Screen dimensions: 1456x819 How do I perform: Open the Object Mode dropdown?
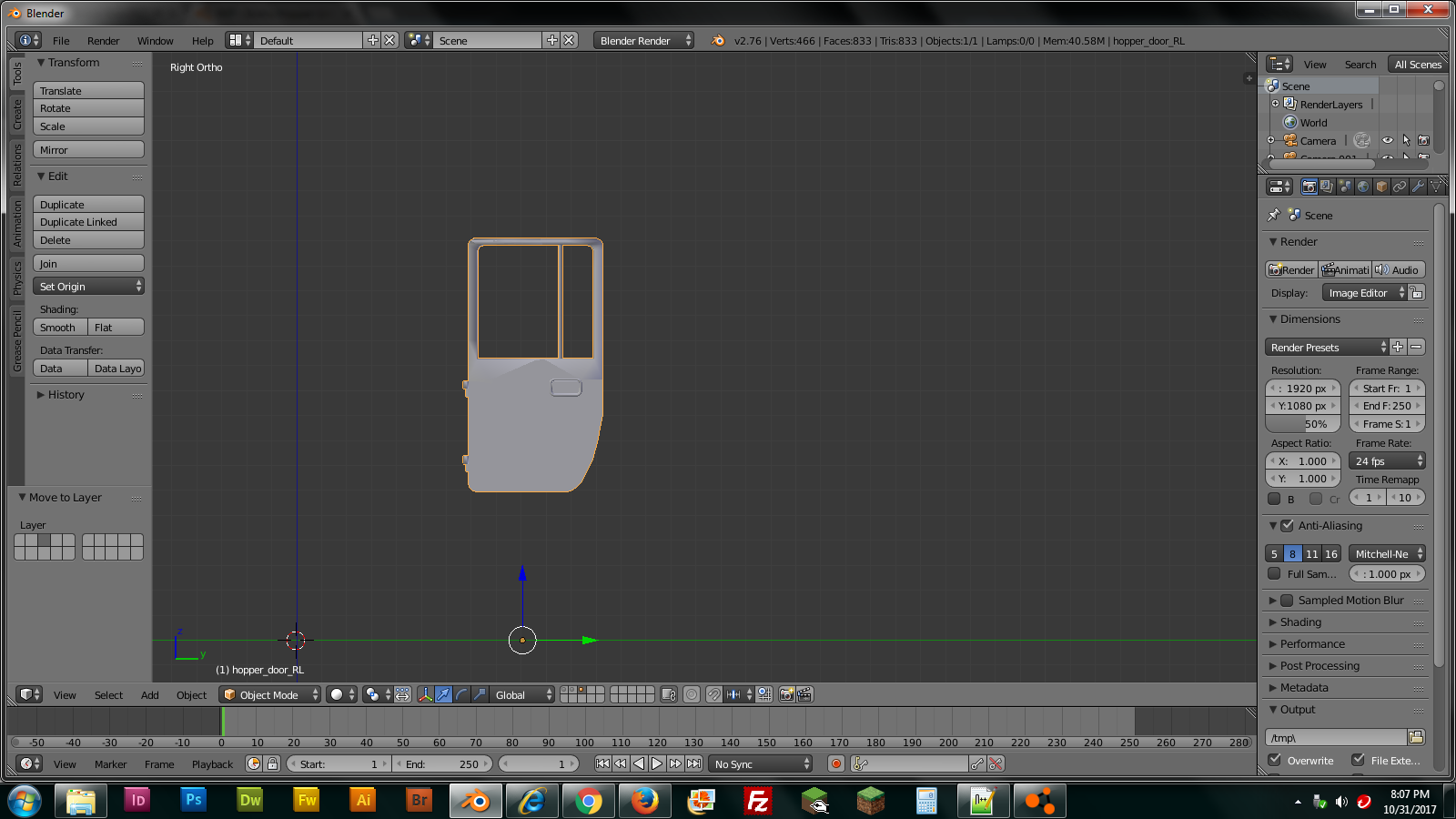tap(271, 694)
